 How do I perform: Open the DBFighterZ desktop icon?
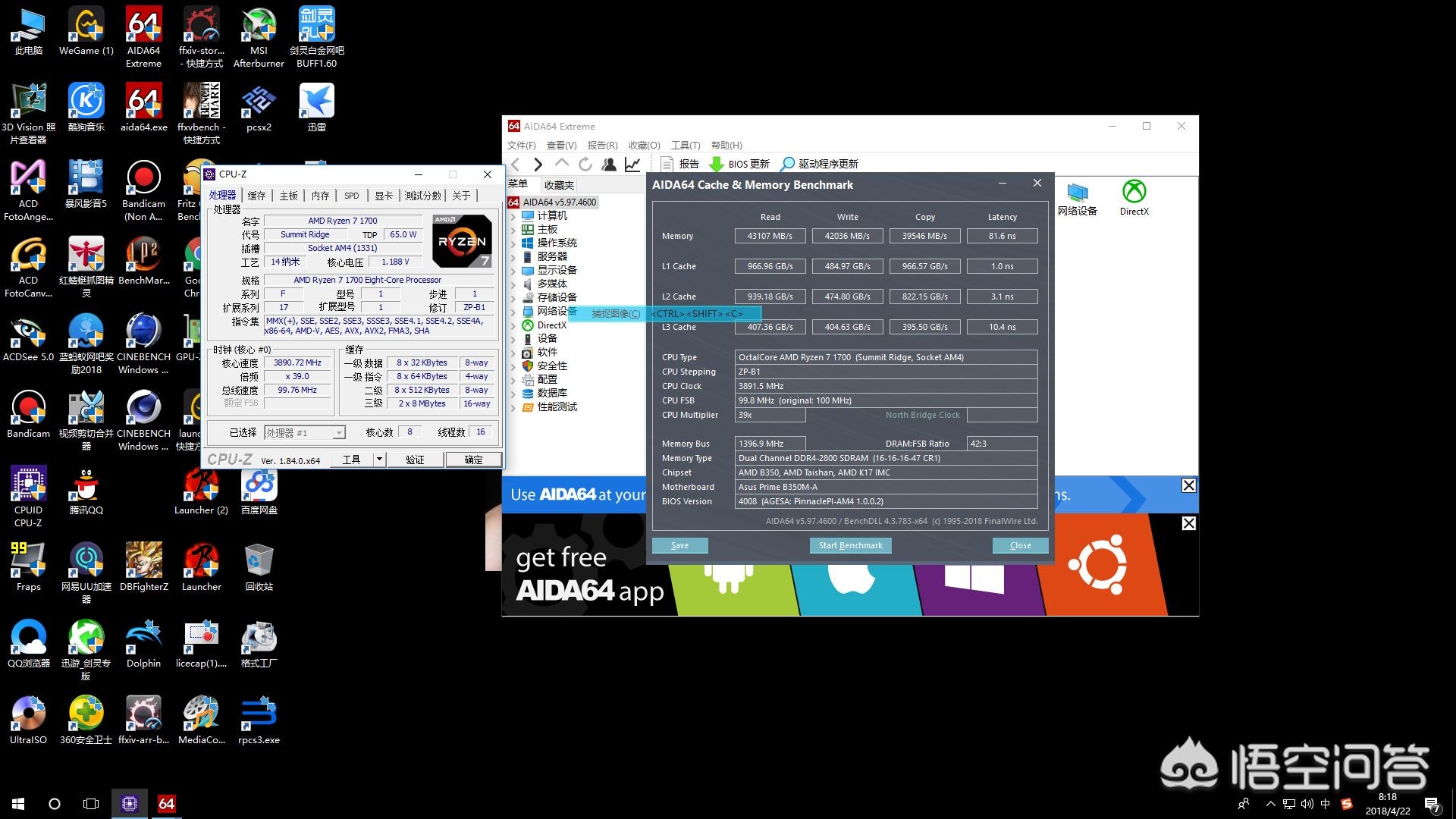click(x=144, y=567)
